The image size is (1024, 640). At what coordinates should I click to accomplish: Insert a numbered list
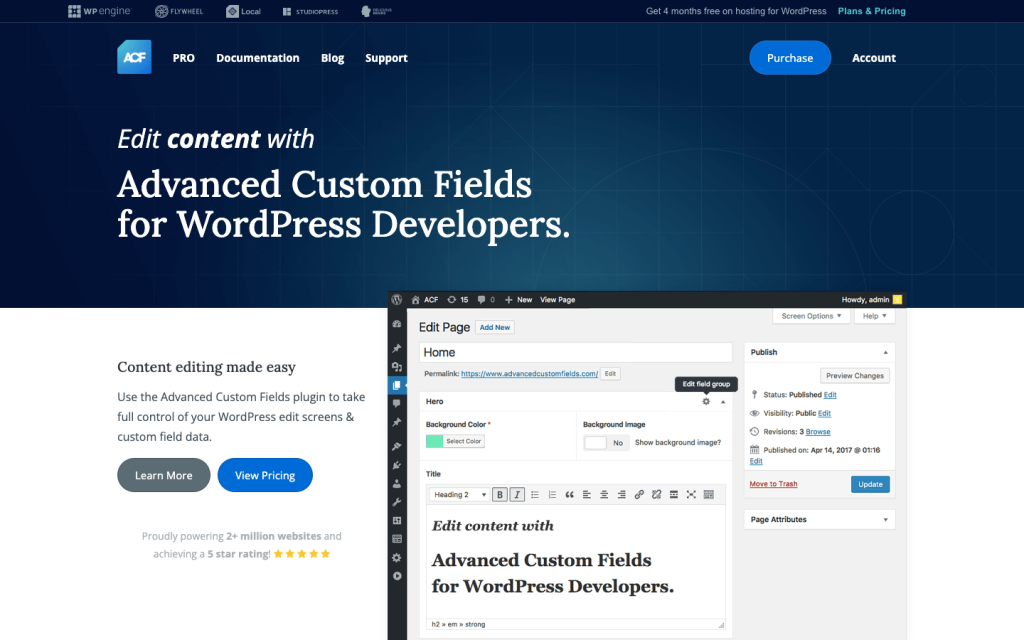point(552,494)
